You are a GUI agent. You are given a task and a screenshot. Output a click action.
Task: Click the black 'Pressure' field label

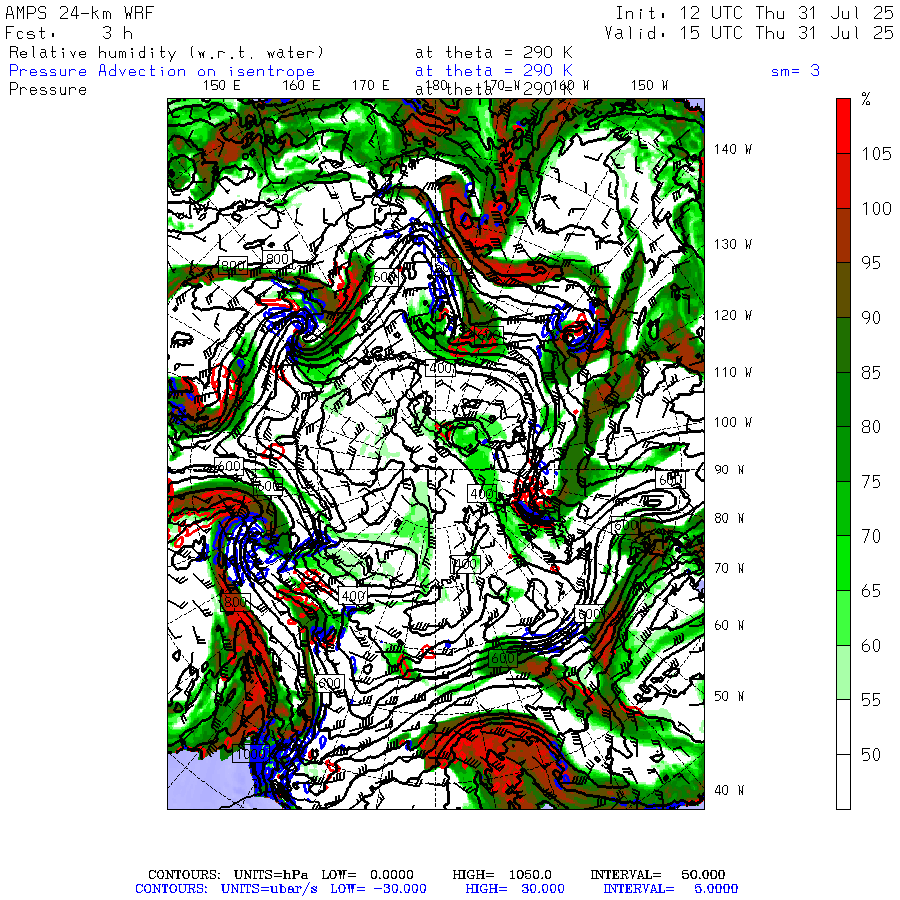coord(48,90)
